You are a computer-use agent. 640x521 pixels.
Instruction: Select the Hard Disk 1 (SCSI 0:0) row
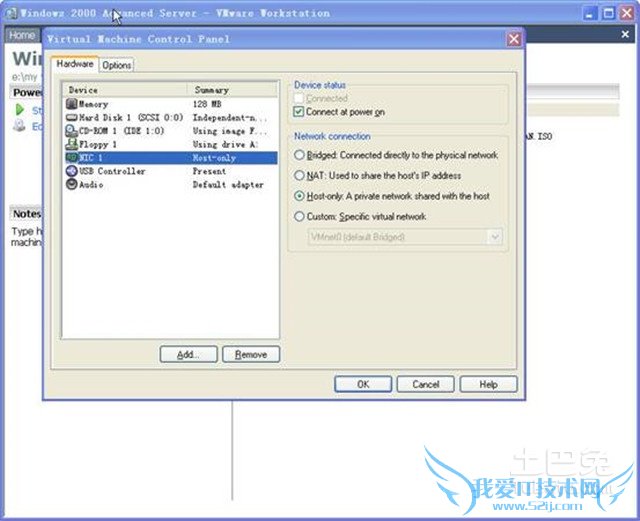(171, 118)
